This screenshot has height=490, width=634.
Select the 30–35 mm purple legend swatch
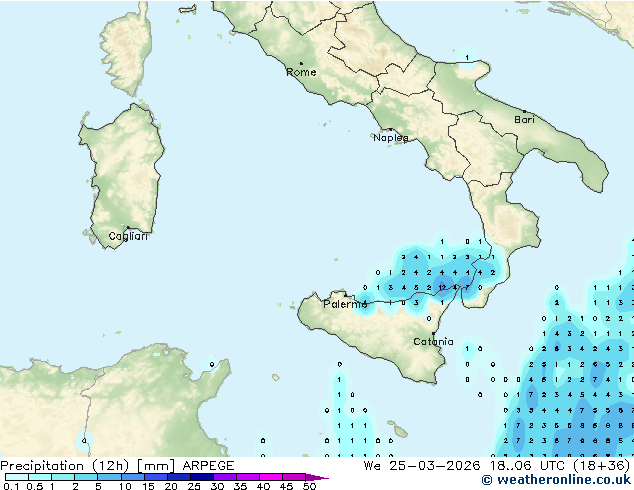tap(224, 477)
